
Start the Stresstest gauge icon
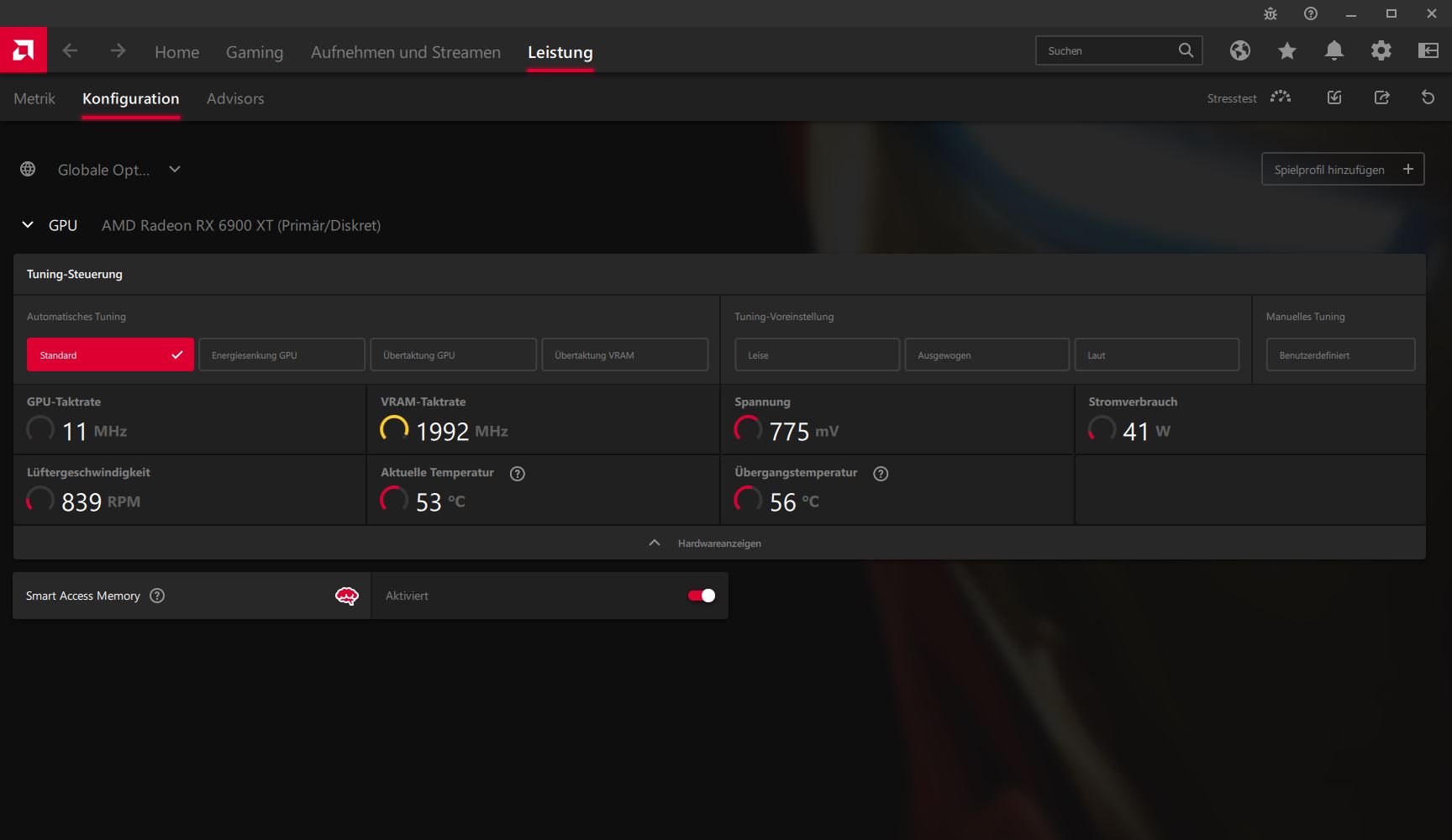coord(1281,97)
